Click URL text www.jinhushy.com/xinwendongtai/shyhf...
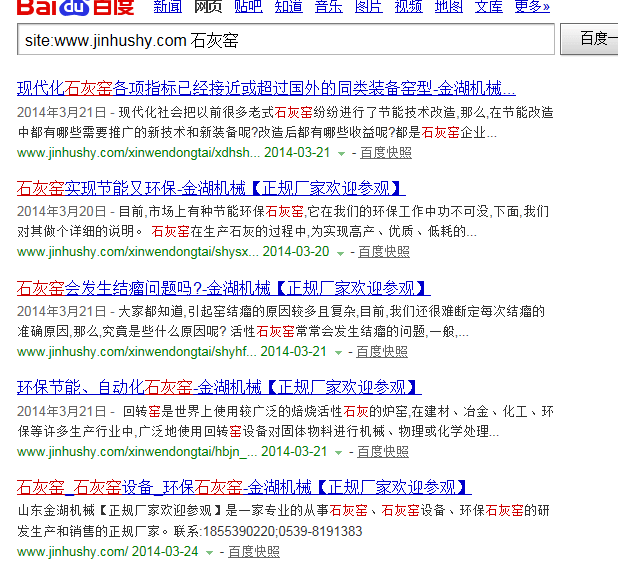618x567 pixels. 136,352
